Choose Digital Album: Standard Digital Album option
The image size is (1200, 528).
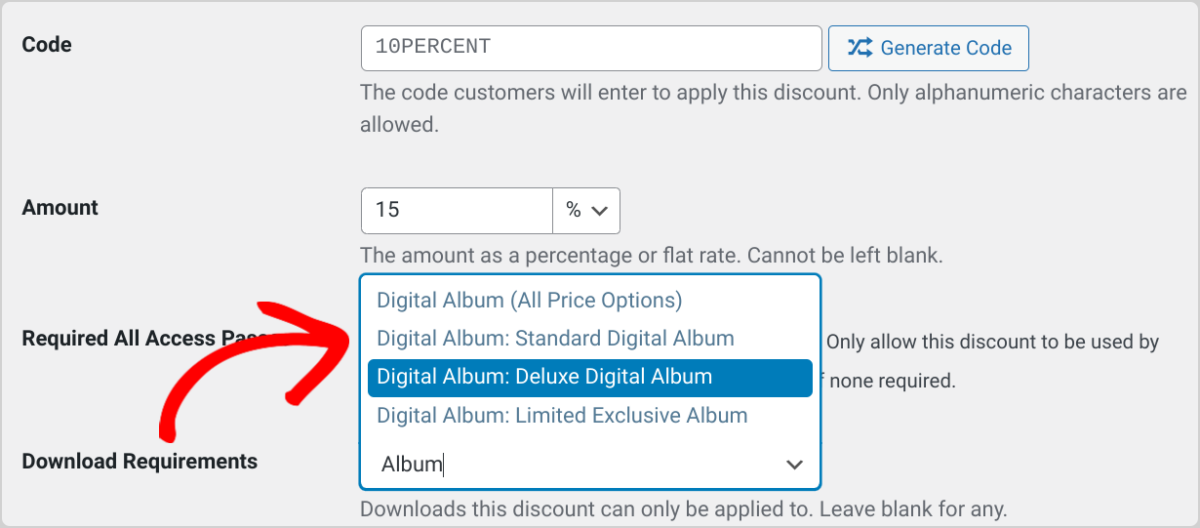555,339
